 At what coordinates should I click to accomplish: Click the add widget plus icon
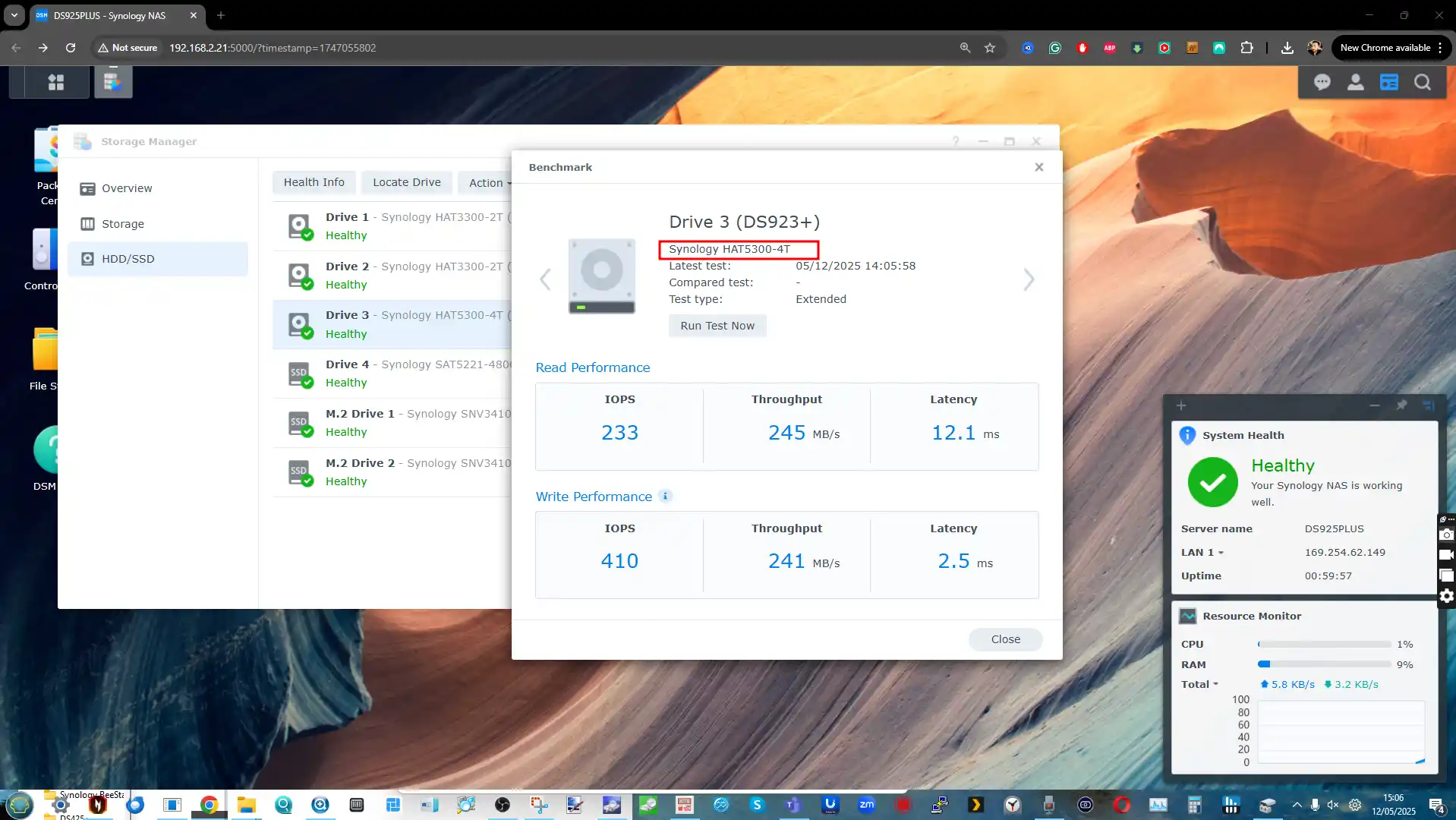[x=1180, y=405]
